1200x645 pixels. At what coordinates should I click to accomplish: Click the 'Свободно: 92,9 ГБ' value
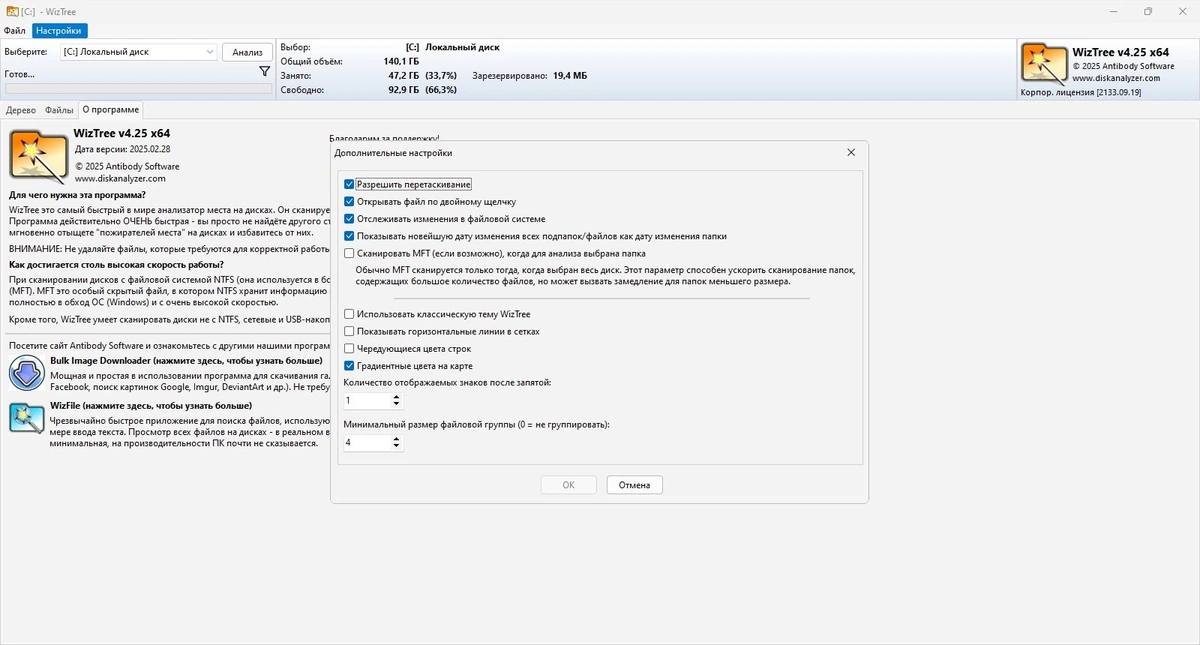402,89
